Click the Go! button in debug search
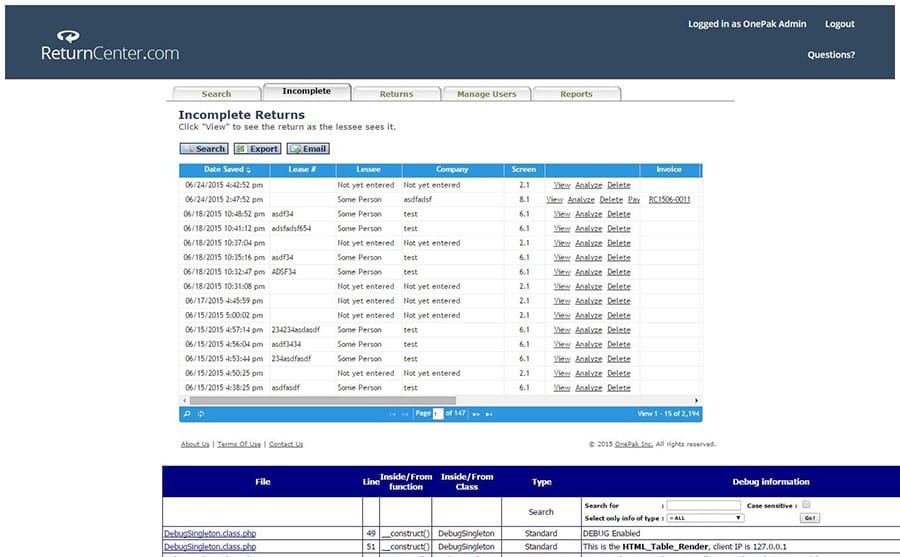 pyautogui.click(x=809, y=518)
